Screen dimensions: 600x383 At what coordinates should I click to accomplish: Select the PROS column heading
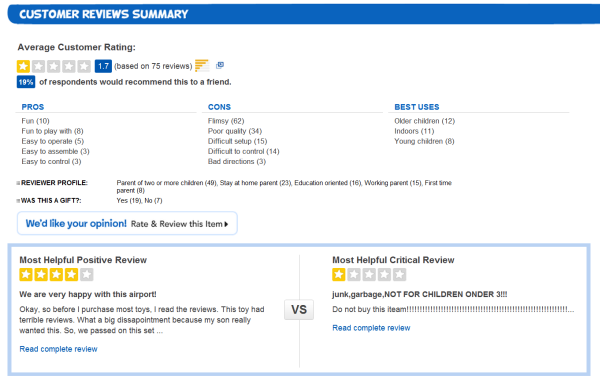pyautogui.click(x=33, y=107)
